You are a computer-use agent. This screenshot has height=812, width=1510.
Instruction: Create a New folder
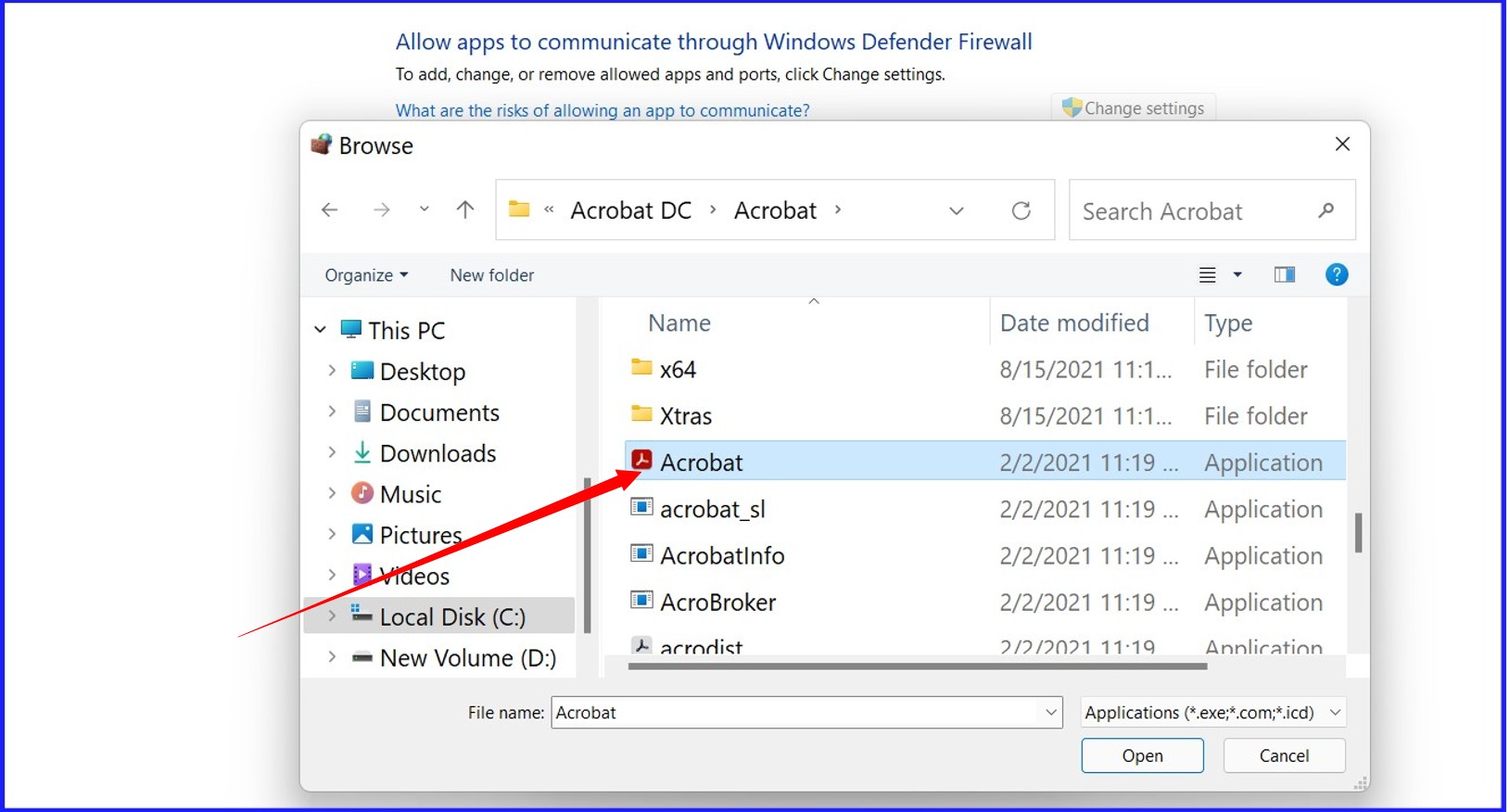click(492, 275)
